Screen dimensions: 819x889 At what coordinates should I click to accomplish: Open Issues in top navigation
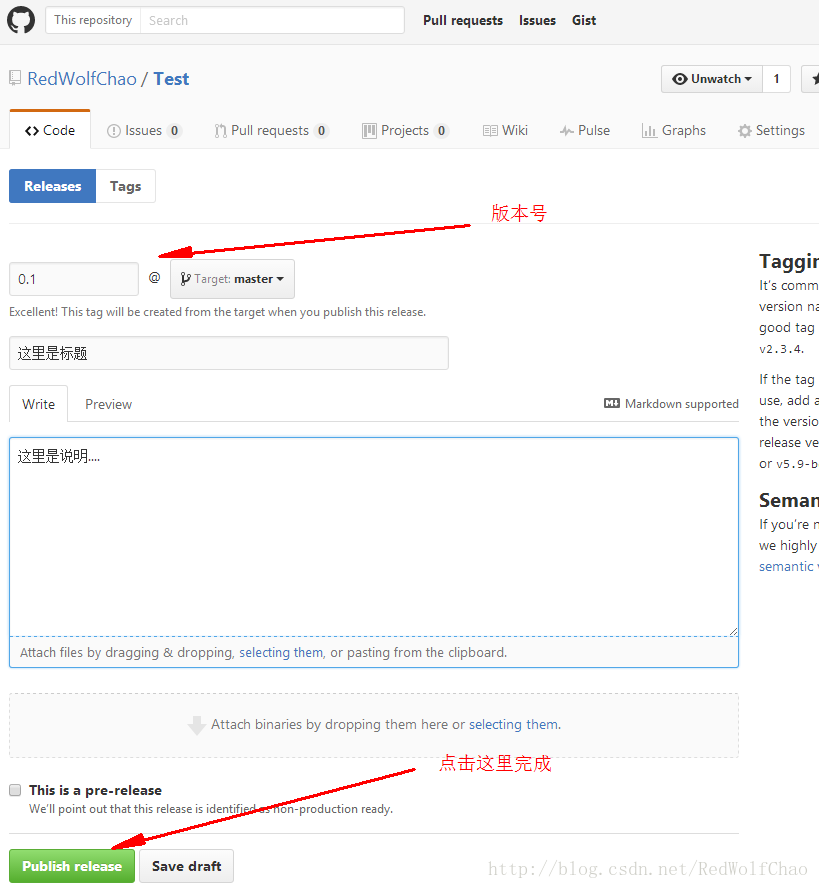click(x=537, y=20)
